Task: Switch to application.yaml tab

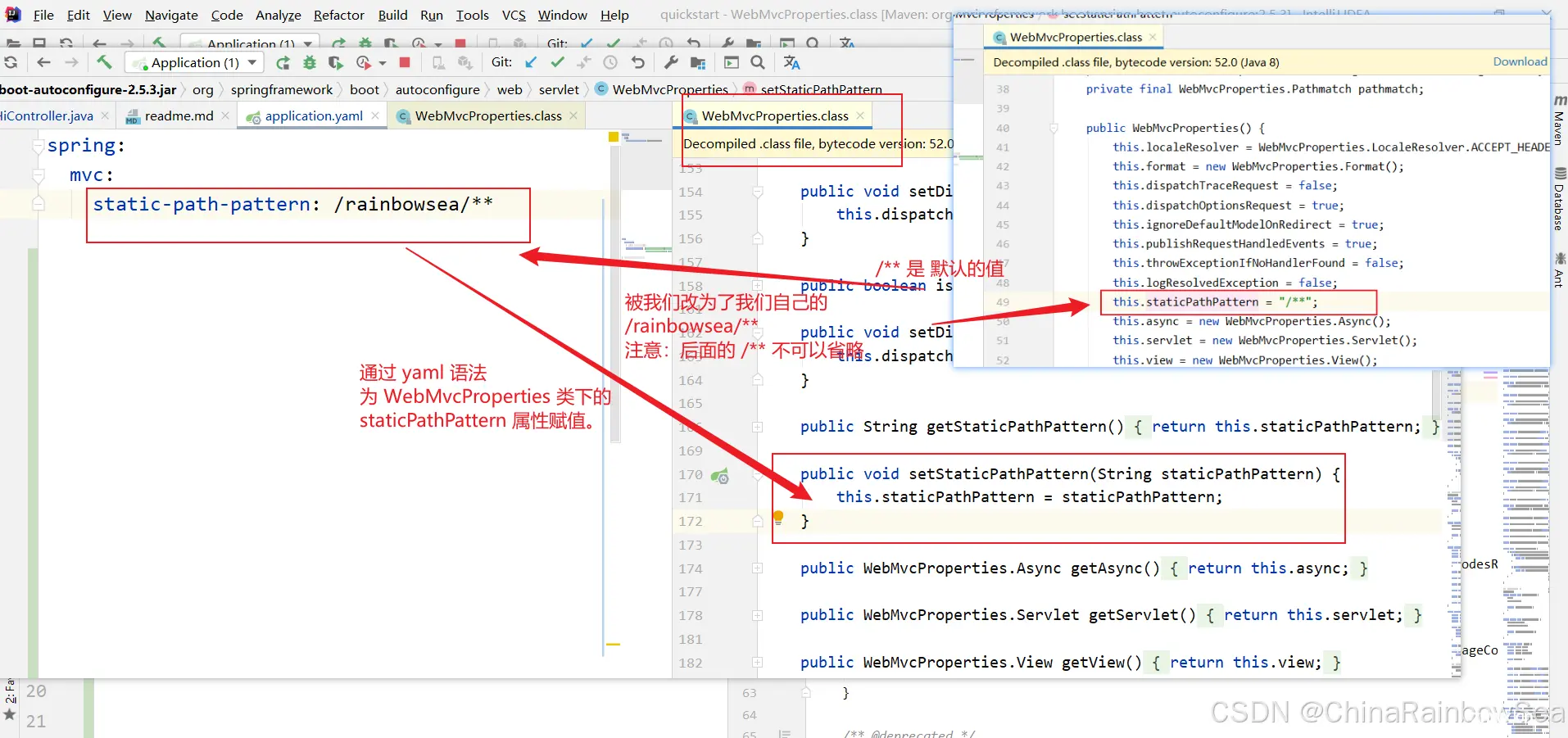Action: 313,115
